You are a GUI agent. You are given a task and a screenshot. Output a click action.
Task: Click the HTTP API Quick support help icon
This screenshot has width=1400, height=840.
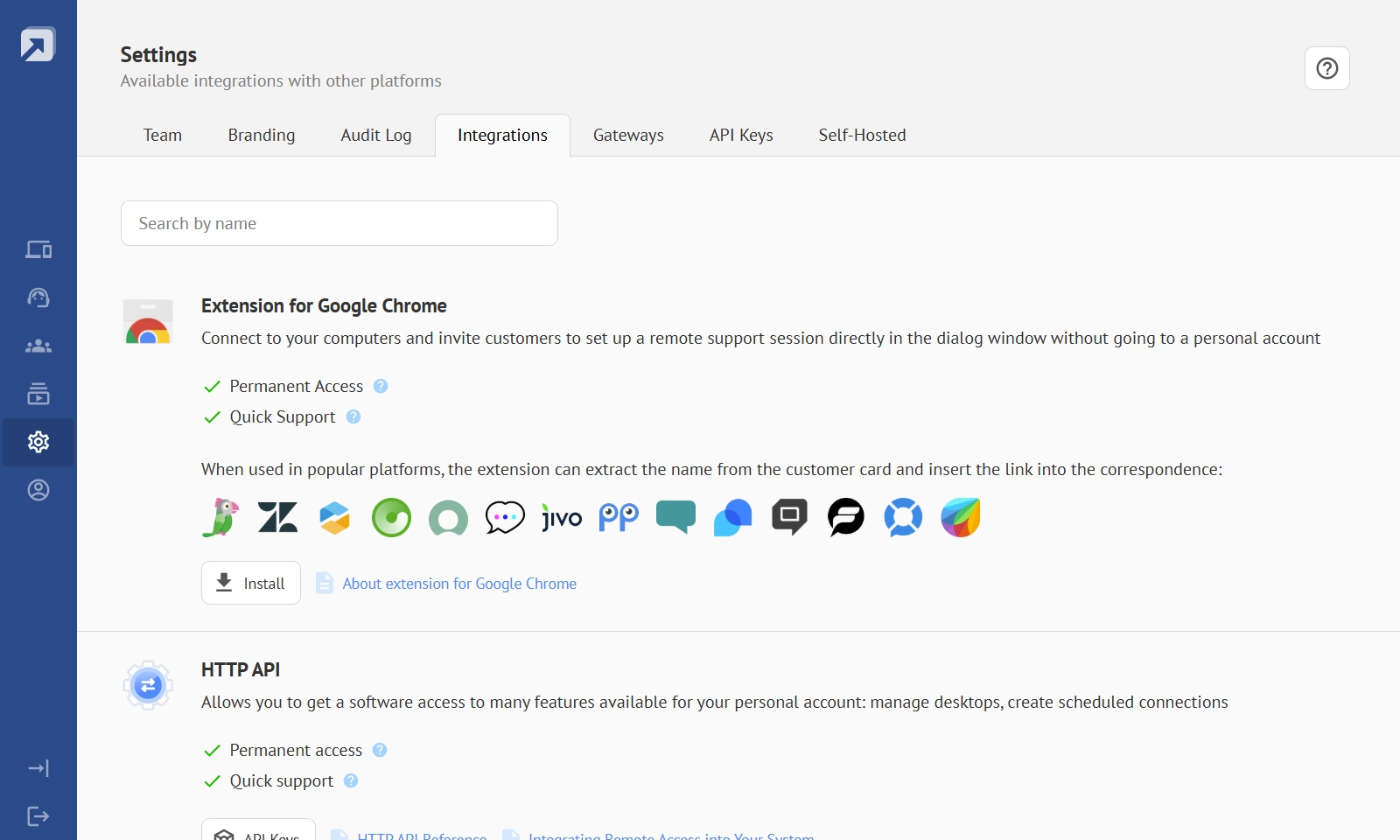[351, 780]
